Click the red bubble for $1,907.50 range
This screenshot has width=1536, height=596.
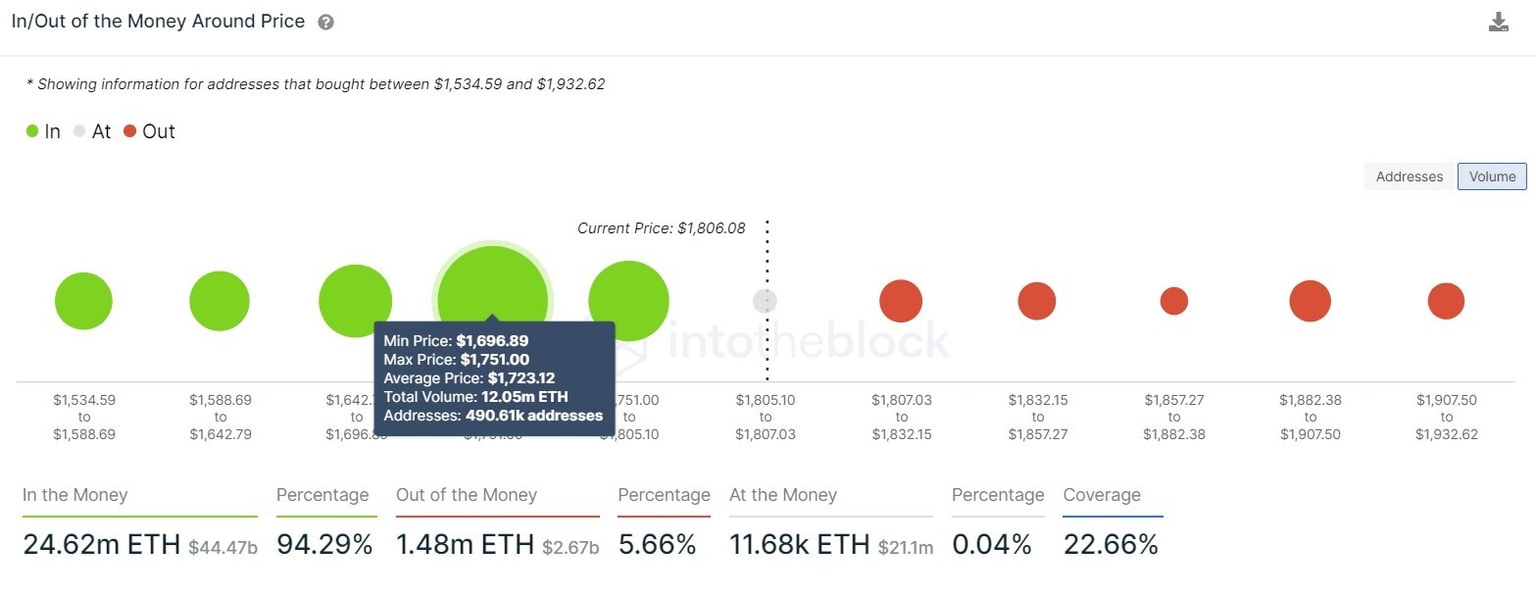(x=1445, y=299)
